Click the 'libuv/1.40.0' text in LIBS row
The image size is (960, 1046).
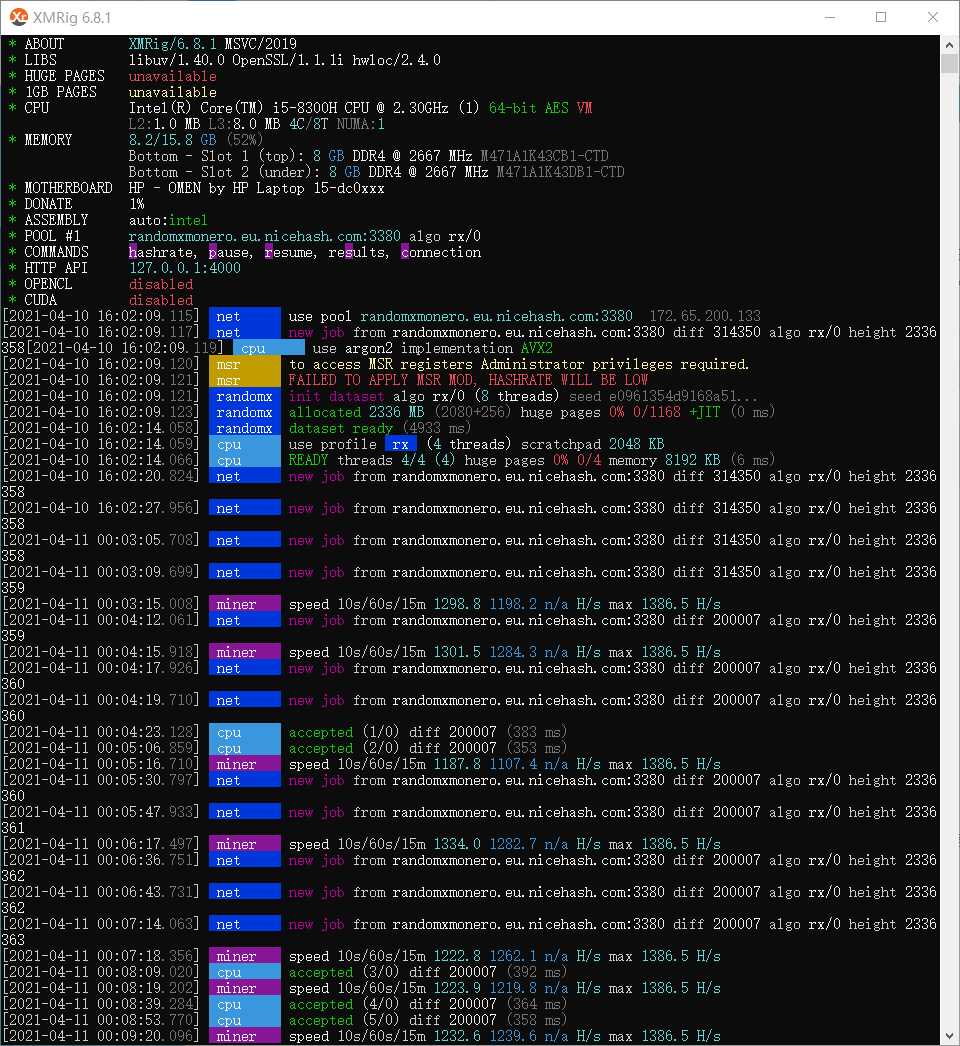[x=176, y=60]
